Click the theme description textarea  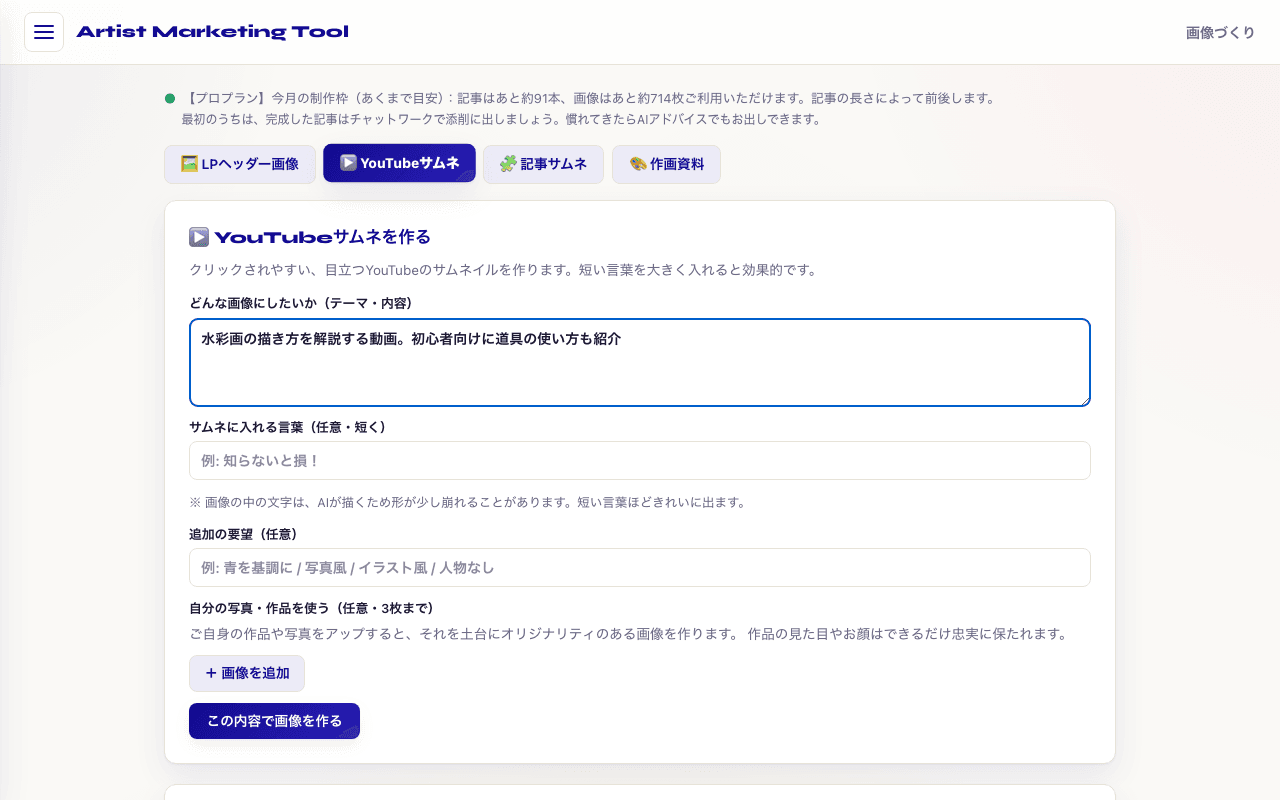(x=640, y=362)
